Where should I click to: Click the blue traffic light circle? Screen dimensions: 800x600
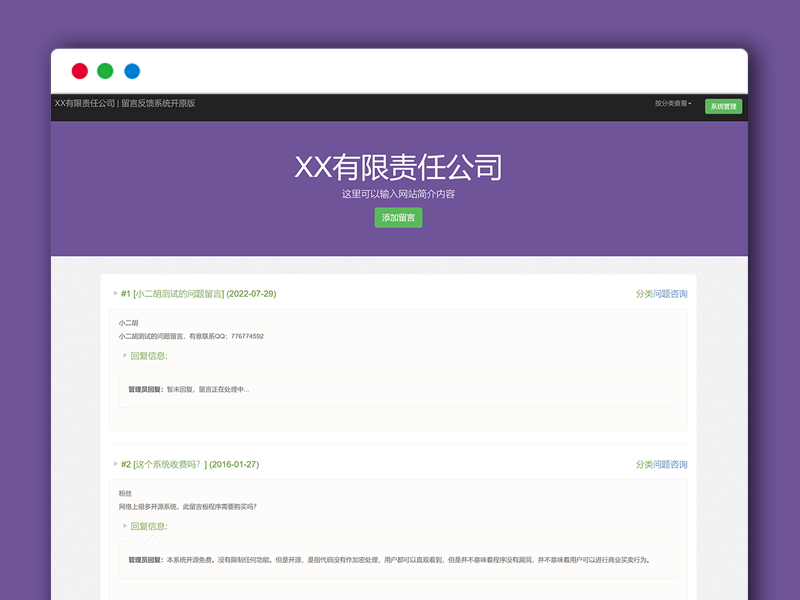tap(129, 70)
